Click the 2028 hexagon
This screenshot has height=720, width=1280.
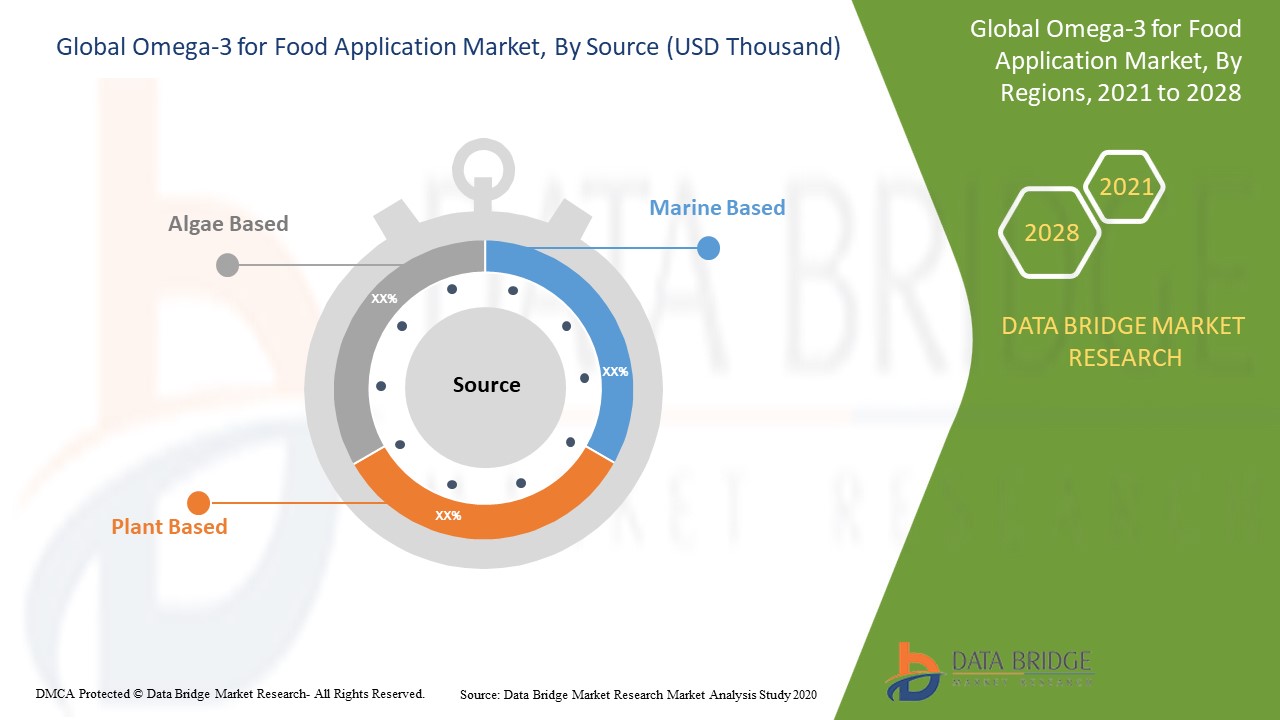pos(1051,233)
